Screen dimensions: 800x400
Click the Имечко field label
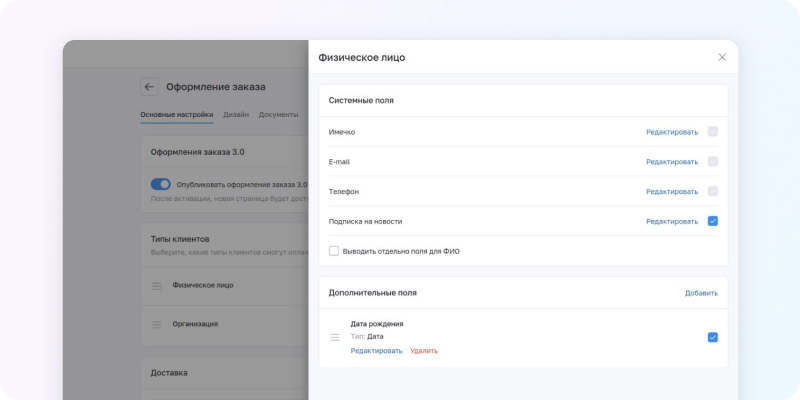click(x=341, y=132)
